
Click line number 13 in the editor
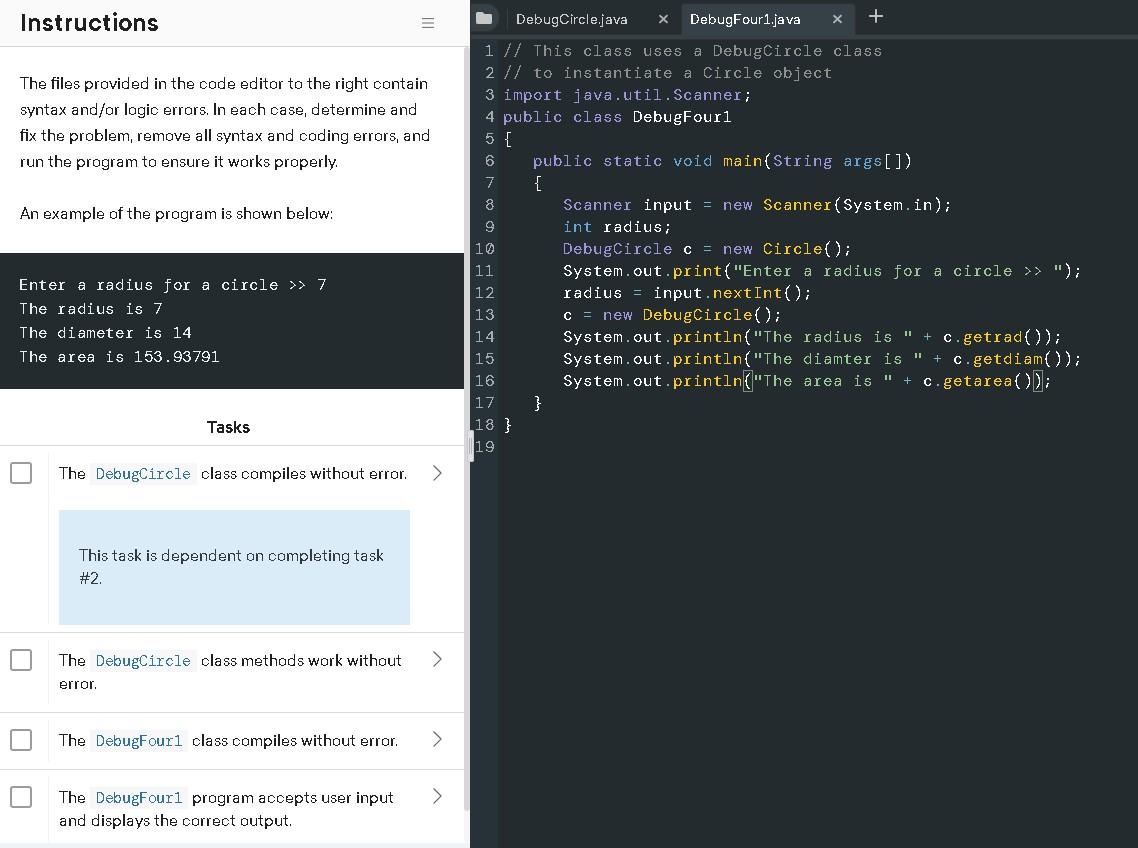click(485, 314)
